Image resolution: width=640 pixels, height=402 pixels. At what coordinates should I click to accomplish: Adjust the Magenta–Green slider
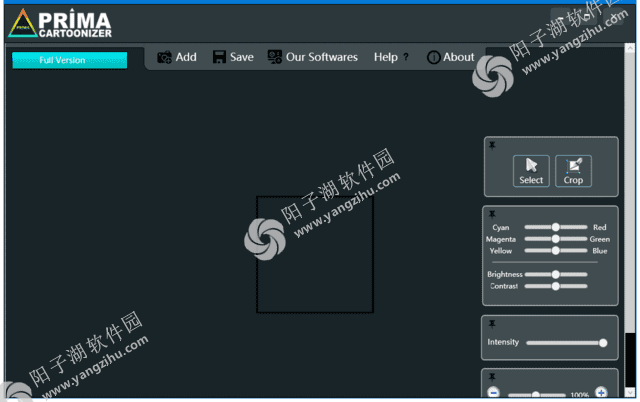pyautogui.click(x=556, y=239)
